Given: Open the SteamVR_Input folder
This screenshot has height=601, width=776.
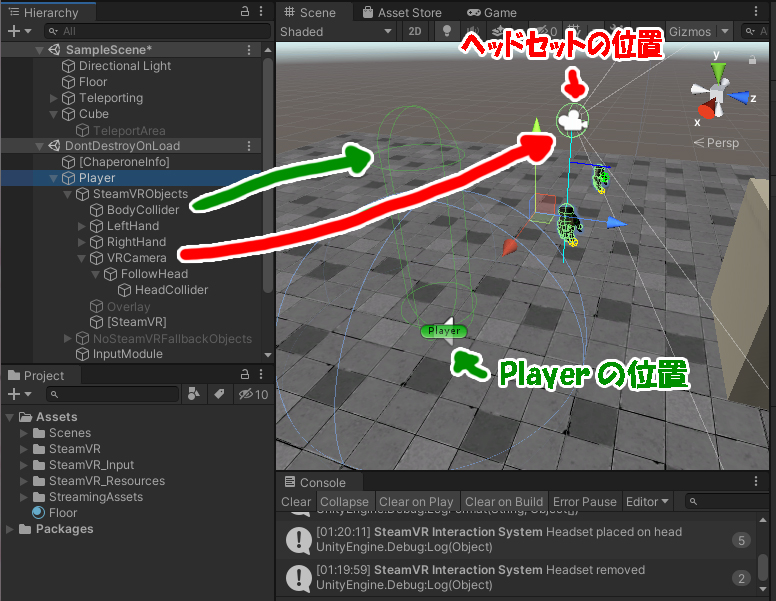Looking at the screenshot, I should coord(91,465).
